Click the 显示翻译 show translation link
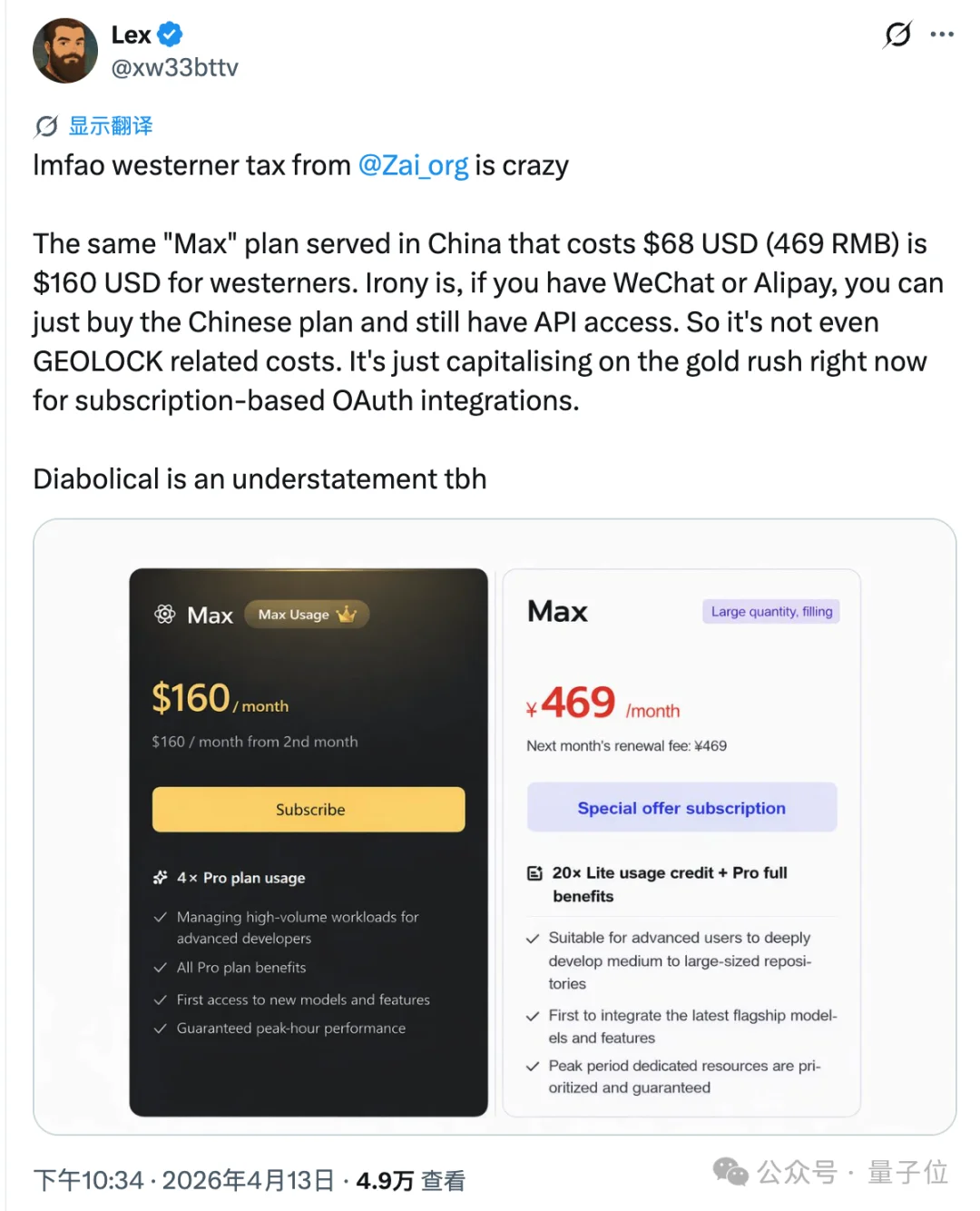This screenshot has height=1211, width=980. pyautogui.click(x=111, y=126)
